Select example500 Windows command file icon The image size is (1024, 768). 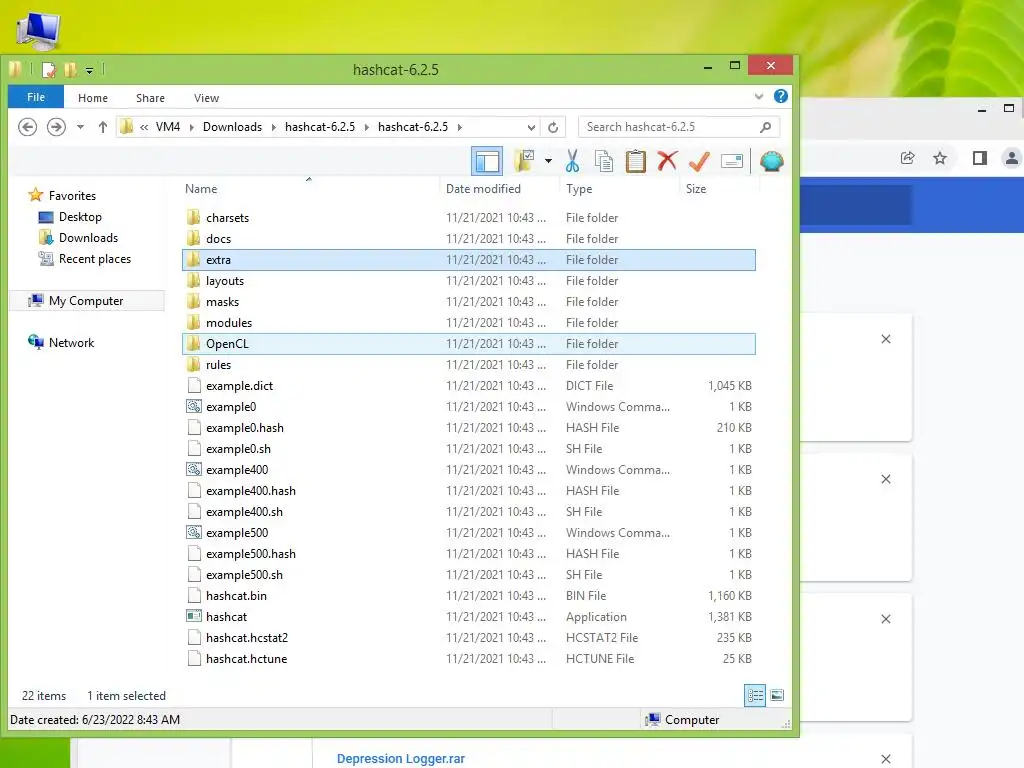[x=194, y=532]
